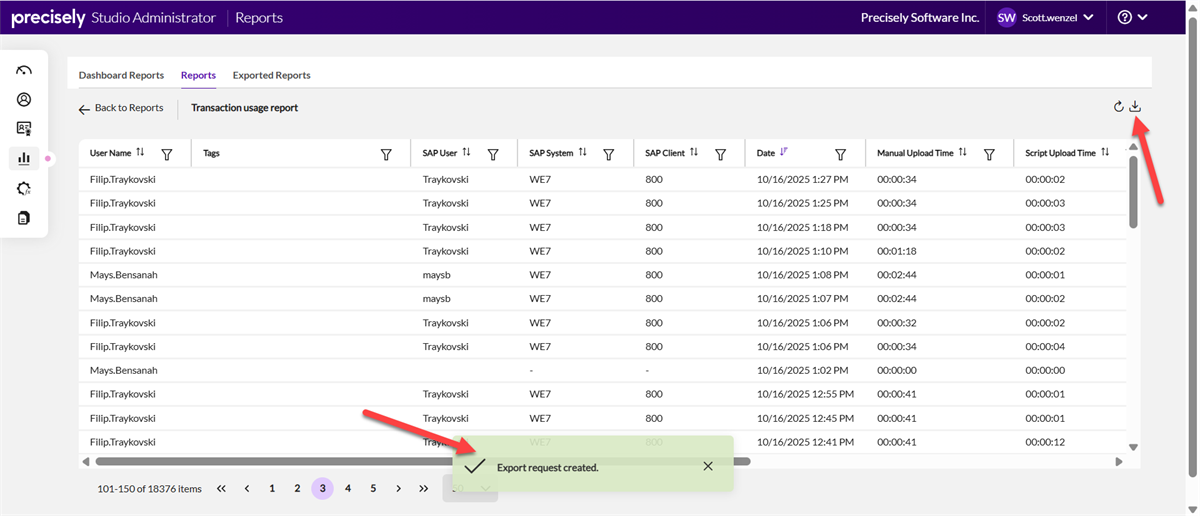Click the Transaction usage report title
The height and width of the screenshot is (516, 1200).
245,108
